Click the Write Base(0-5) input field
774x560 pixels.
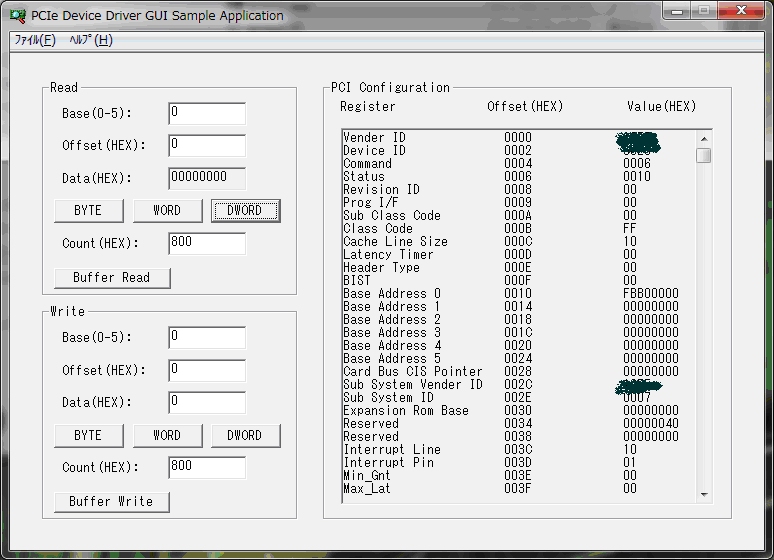207,338
